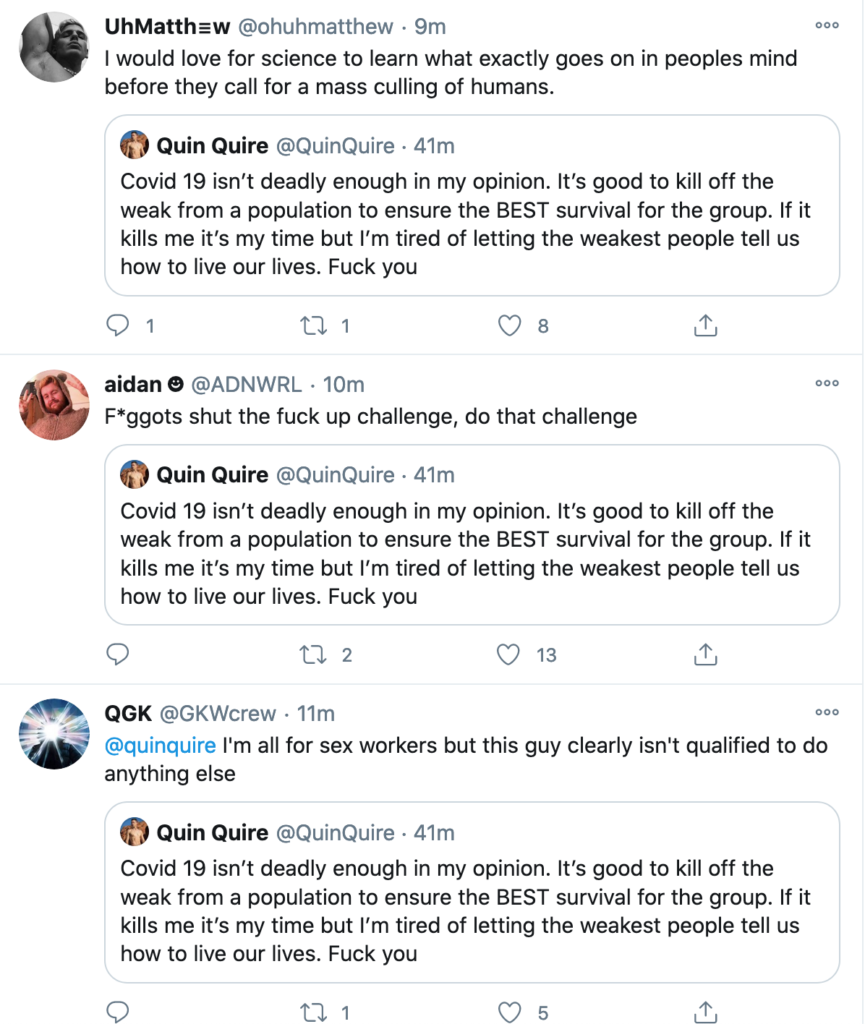Viewport: 865px width, 1024px height.
Task: View UhMatthew's profile avatar
Action: pos(54,47)
